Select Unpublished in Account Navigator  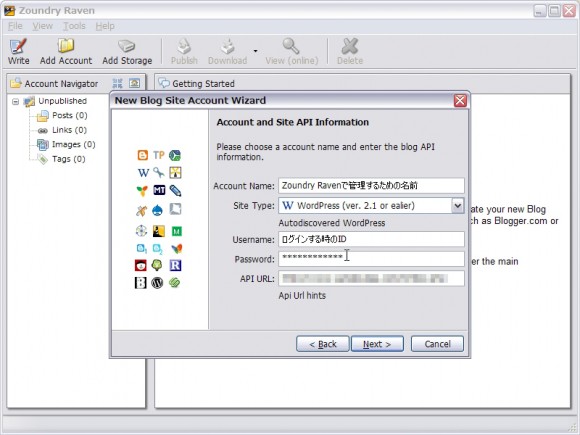click(x=63, y=101)
